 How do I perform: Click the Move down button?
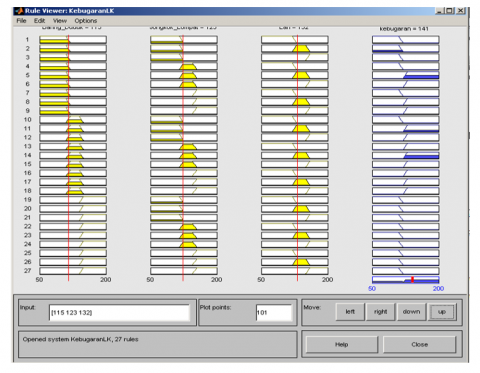pos(411,312)
